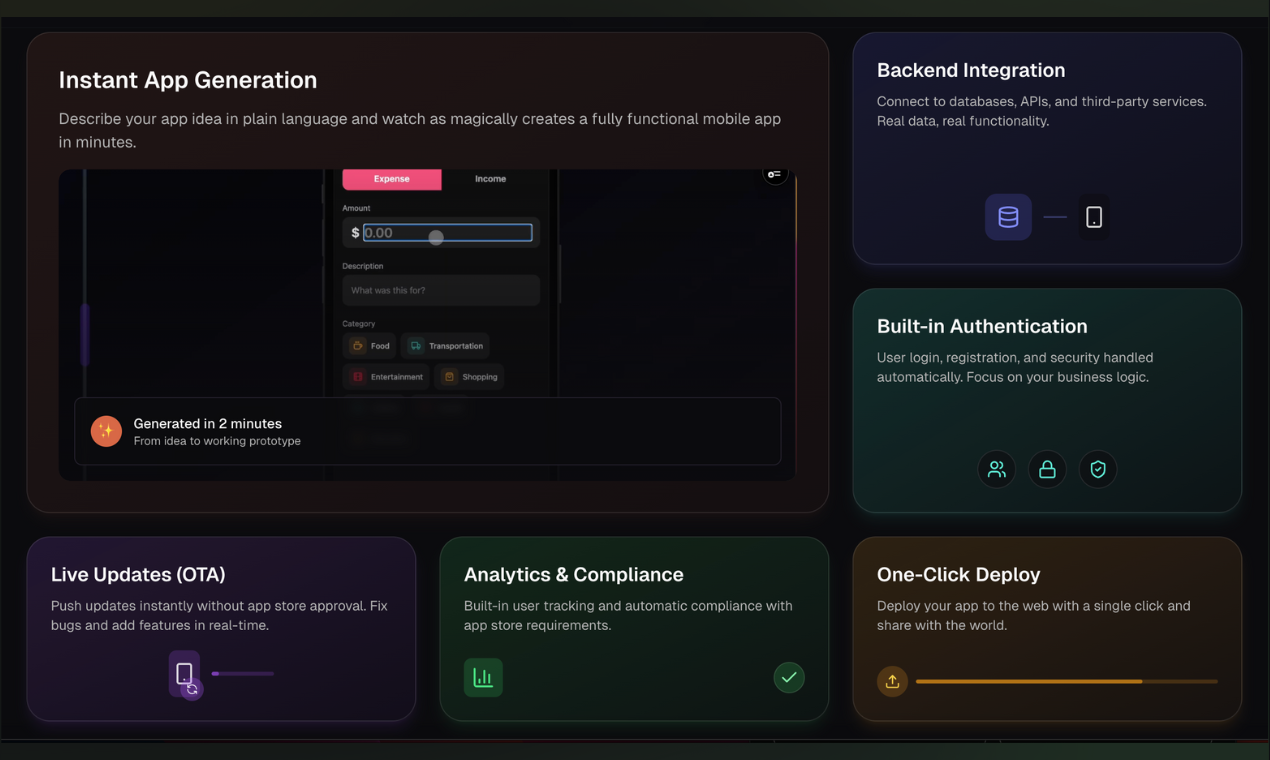Click the users icon in Built-in Authentication
Image resolution: width=1270 pixels, height=760 pixels.
click(x=997, y=469)
